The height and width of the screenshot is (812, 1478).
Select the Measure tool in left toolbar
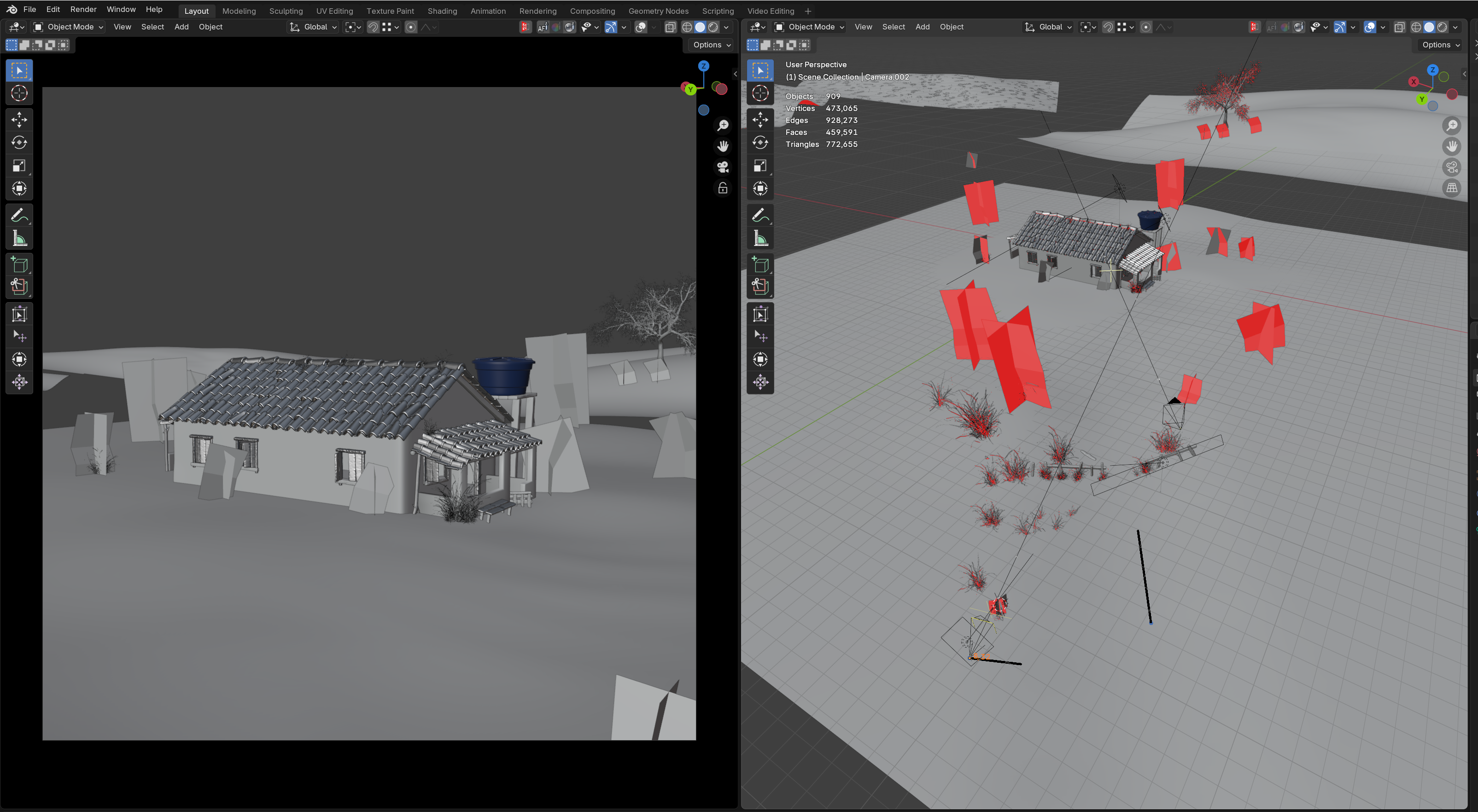(19, 239)
